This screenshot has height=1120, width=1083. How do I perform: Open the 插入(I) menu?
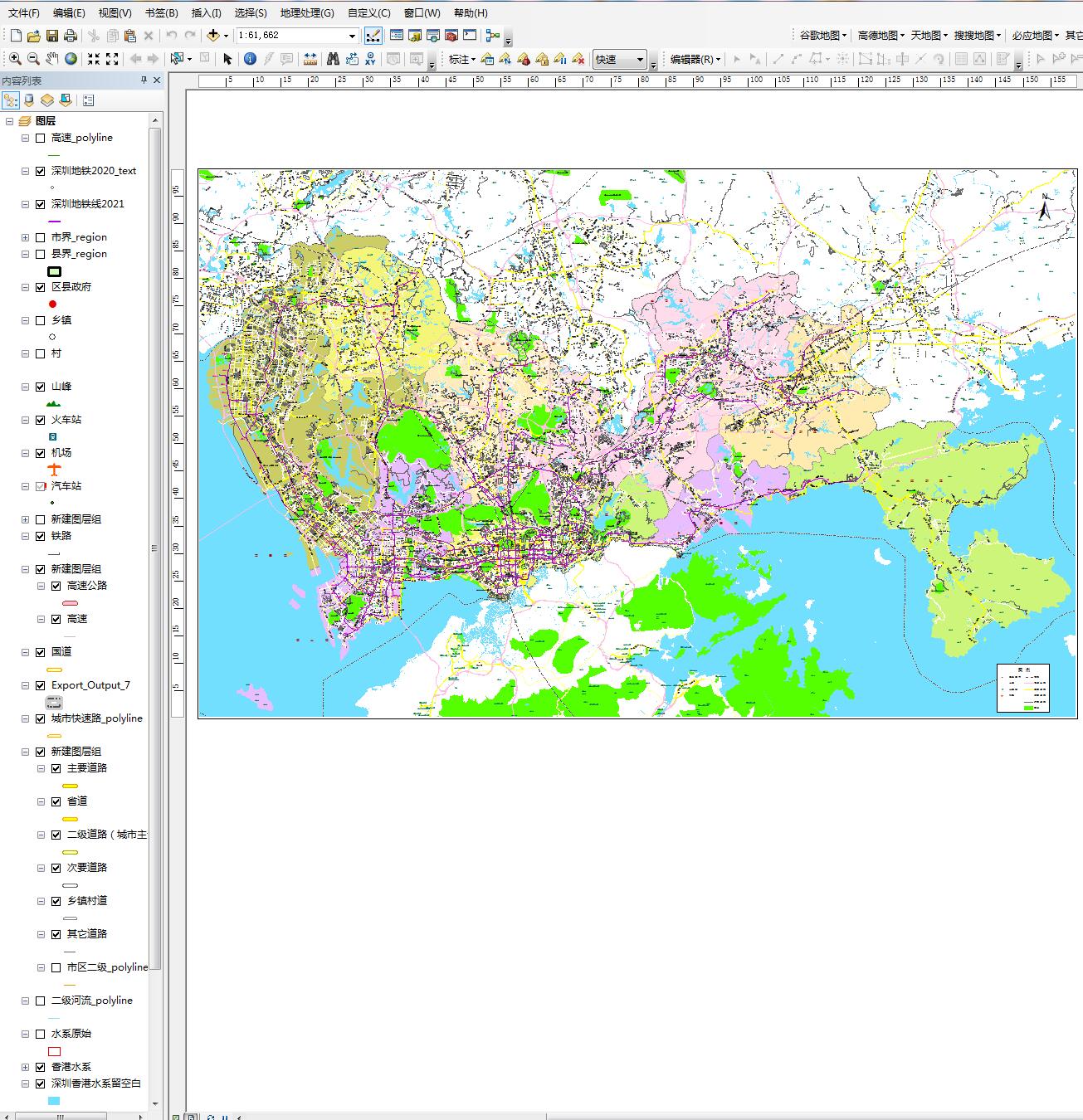click(206, 13)
